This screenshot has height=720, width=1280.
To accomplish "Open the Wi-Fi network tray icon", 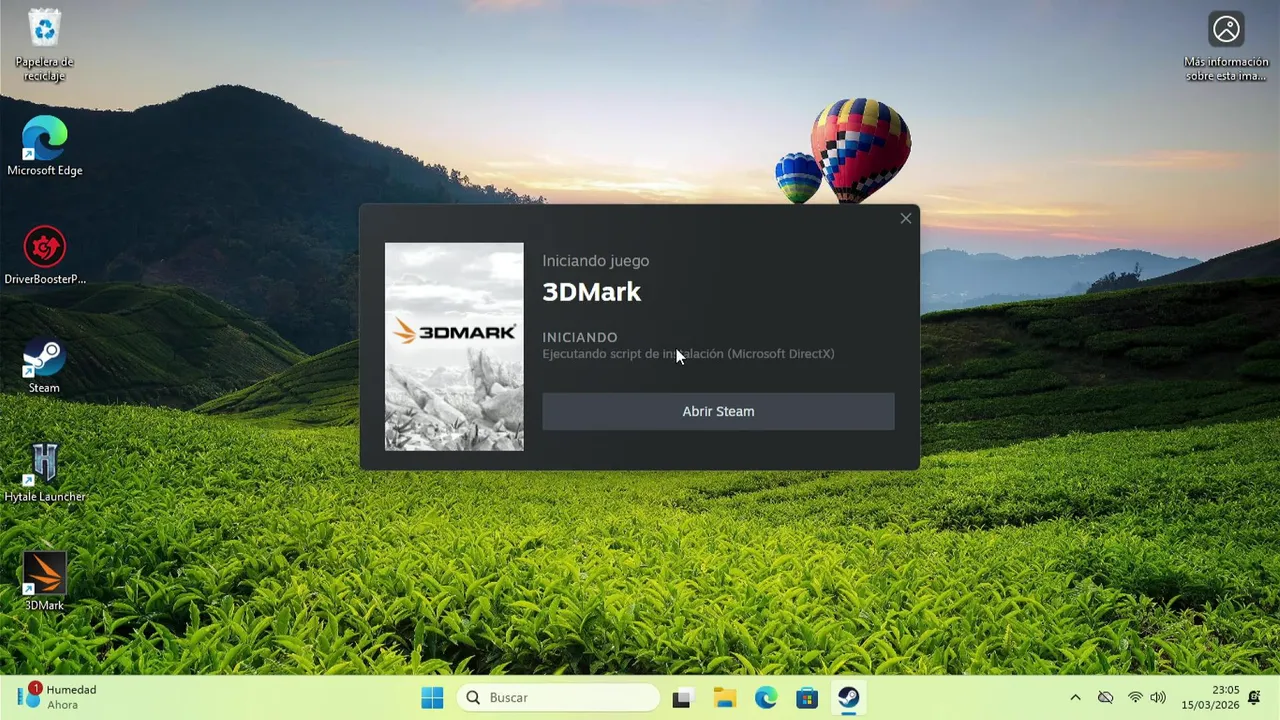I will tap(1135, 697).
